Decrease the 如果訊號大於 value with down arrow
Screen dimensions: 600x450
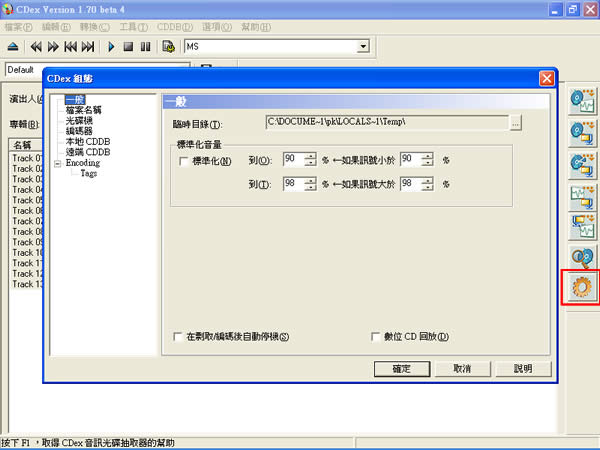click(x=427, y=187)
